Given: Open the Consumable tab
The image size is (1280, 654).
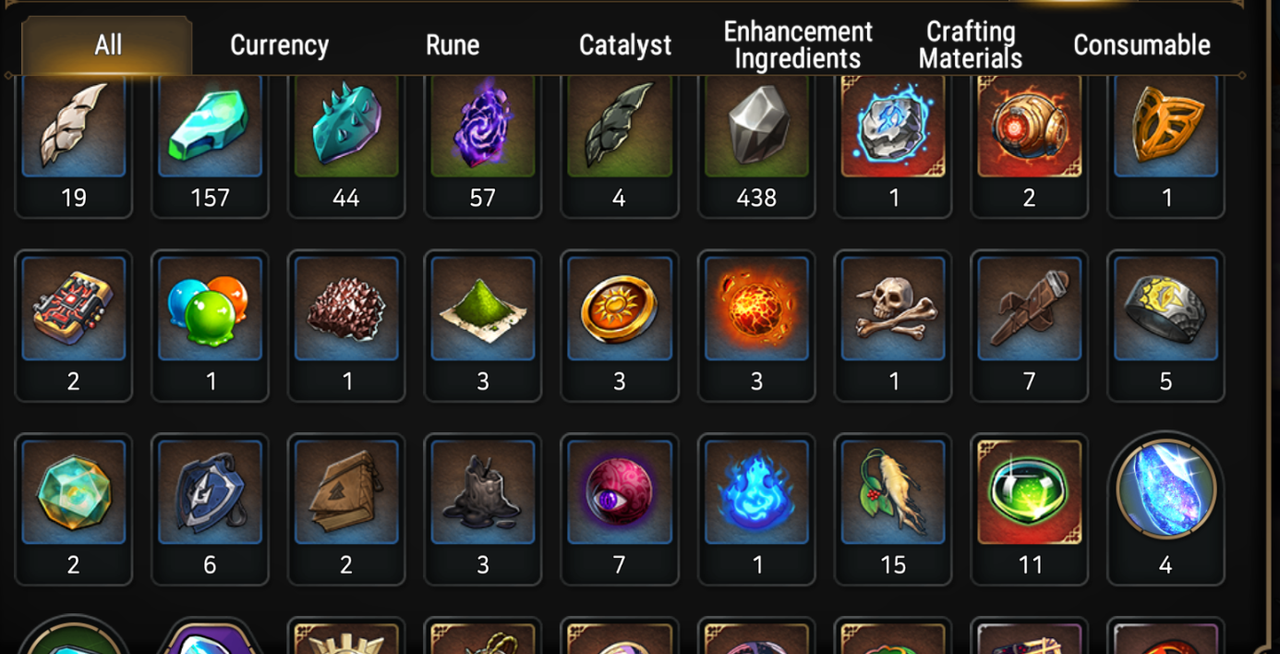Looking at the screenshot, I should (x=1142, y=45).
